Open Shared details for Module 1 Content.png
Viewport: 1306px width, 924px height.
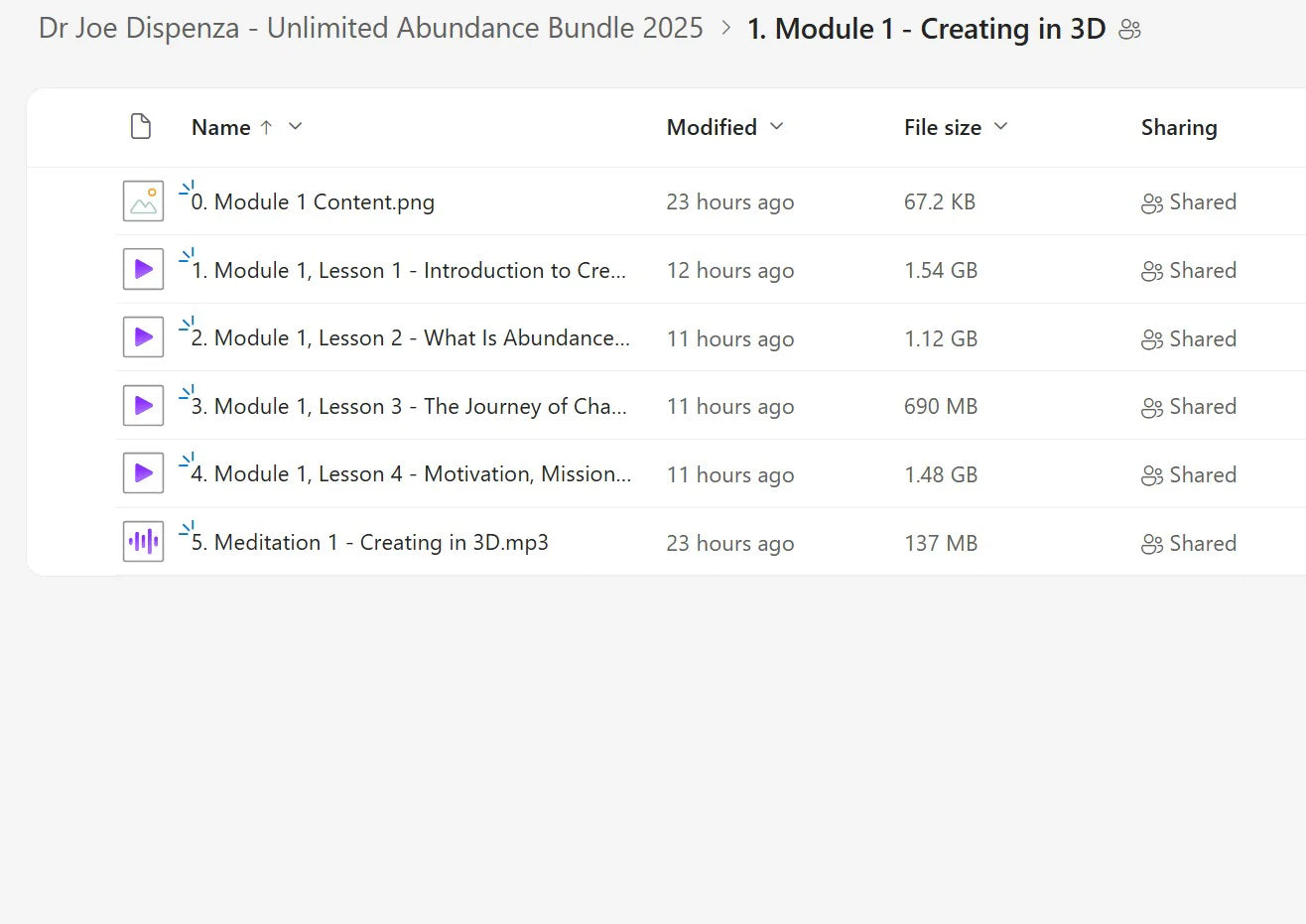click(1188, 201)
